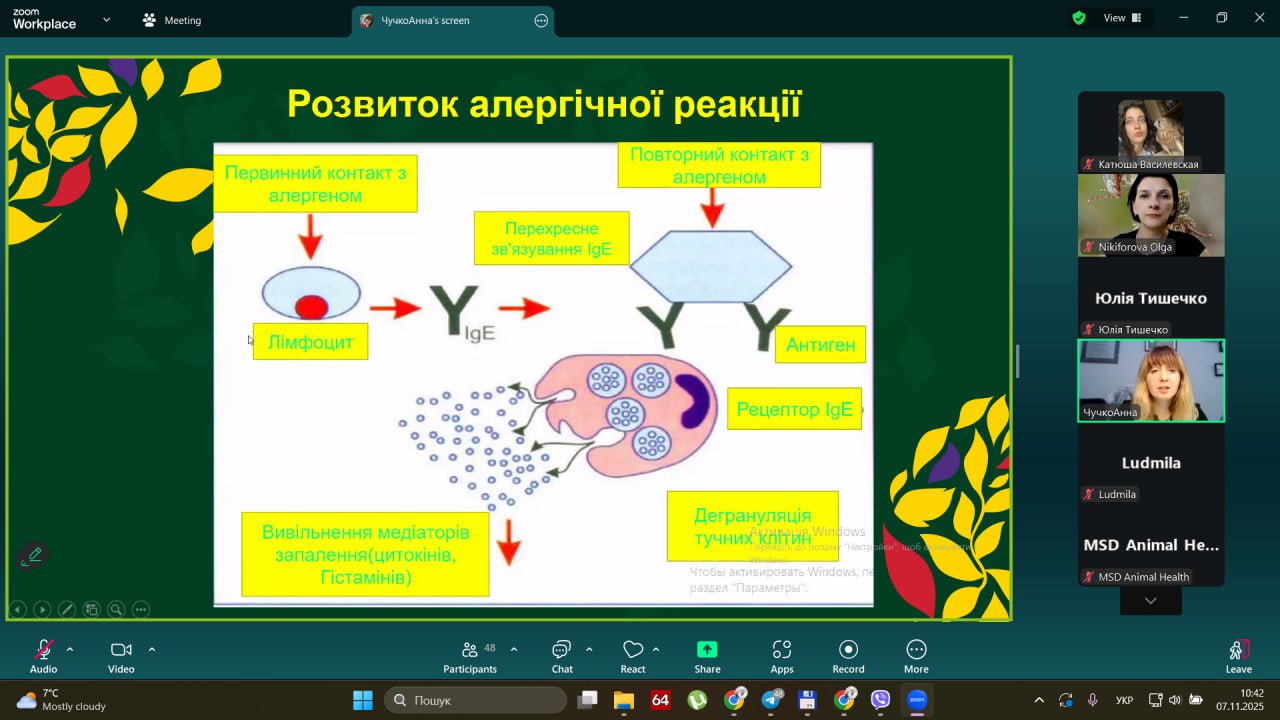This screenshot has height=720, width=1280.
Task: Start recording with the Record button
Action: (x=848, y=655)
